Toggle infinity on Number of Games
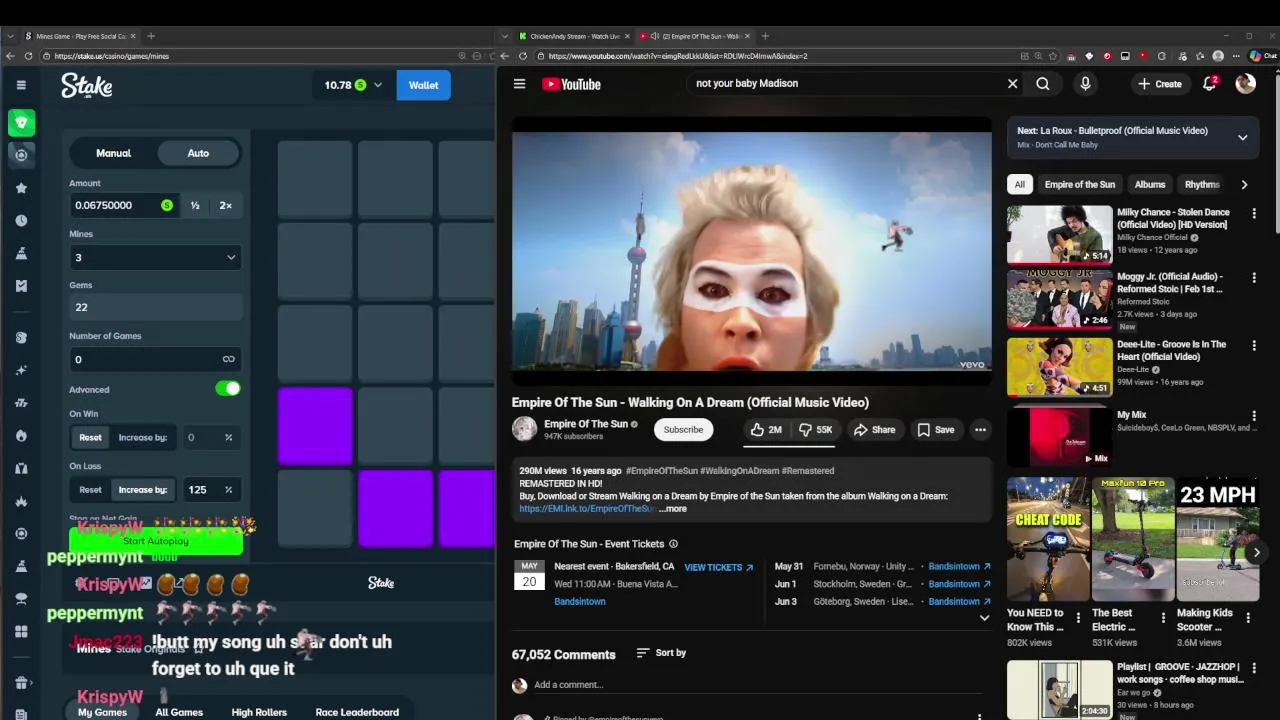This screenshot has height=720, width=1280. pos(229,359)
